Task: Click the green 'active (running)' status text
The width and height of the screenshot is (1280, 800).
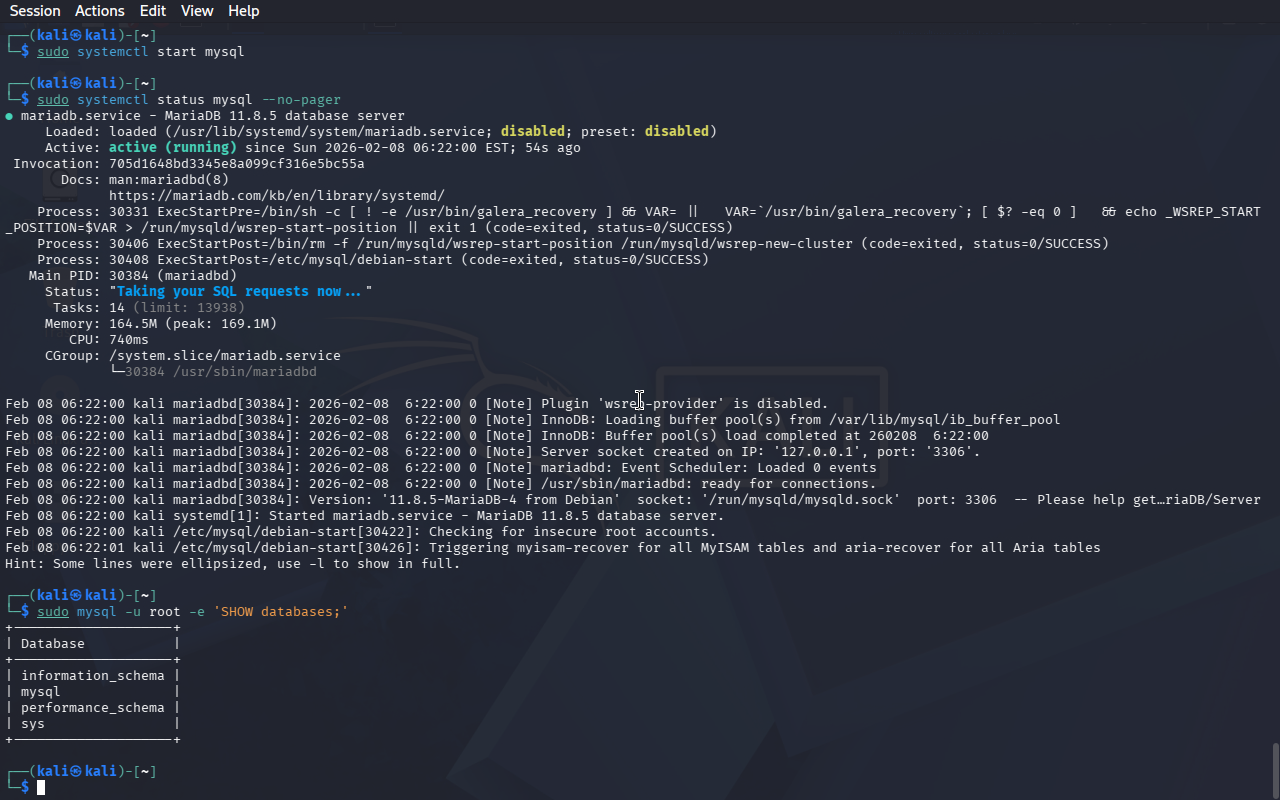Action: [172, 148]
